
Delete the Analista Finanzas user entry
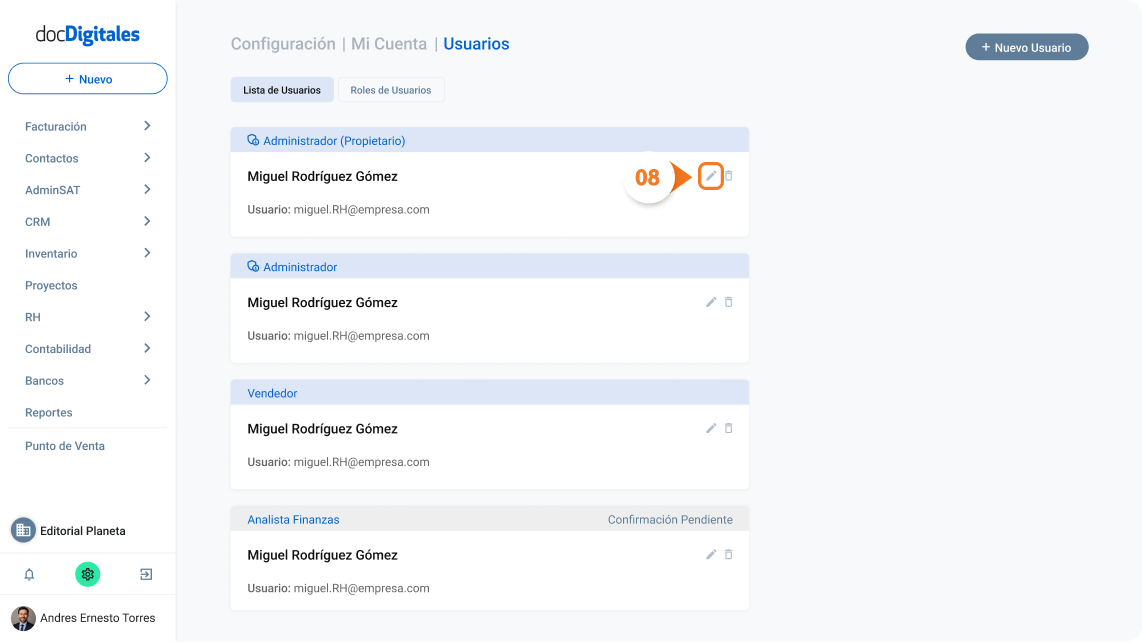coord(728,555)
